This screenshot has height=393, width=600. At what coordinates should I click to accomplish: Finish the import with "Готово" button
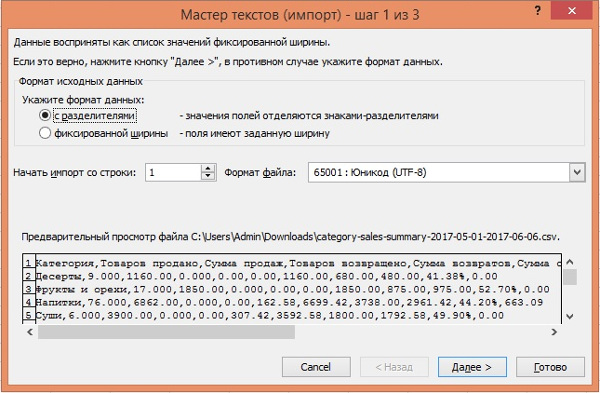(550, 367)
